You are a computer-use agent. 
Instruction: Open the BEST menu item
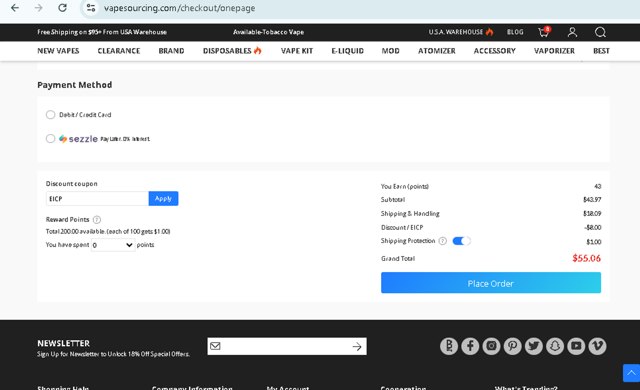point(601,51)
